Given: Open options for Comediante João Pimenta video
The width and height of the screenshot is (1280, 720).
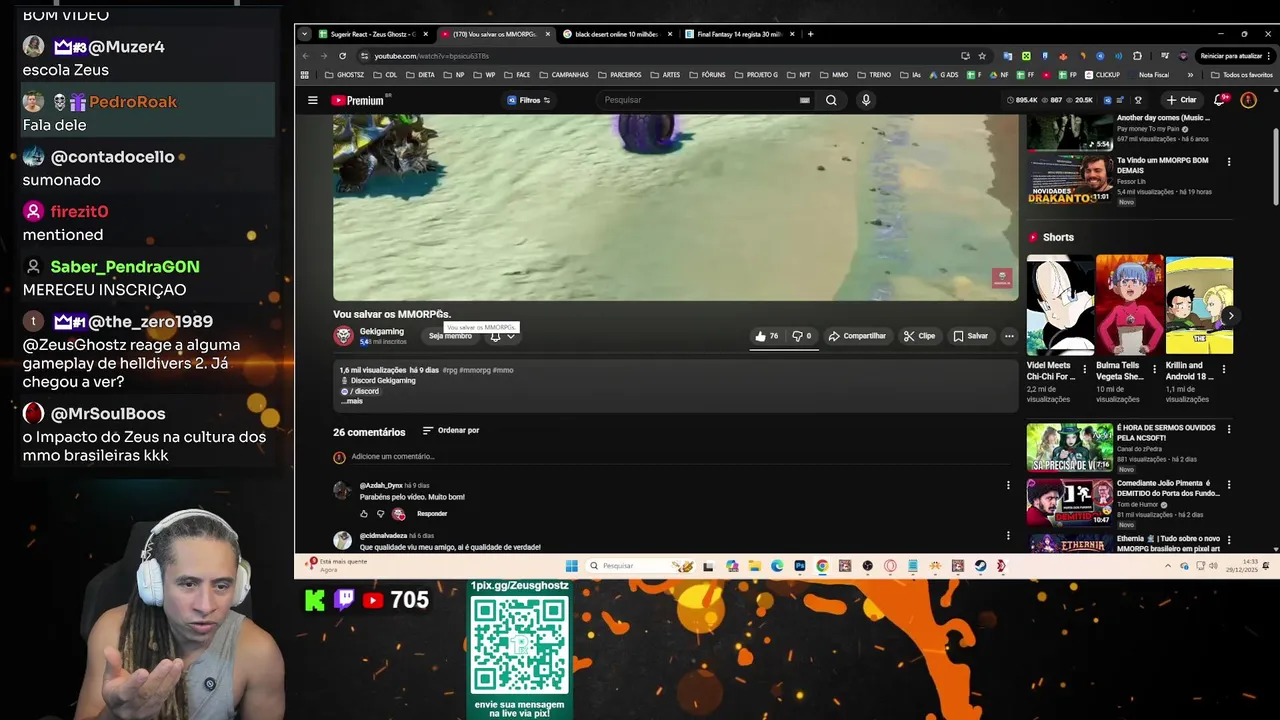Looking at the screenshot, I should [1229, 485].
